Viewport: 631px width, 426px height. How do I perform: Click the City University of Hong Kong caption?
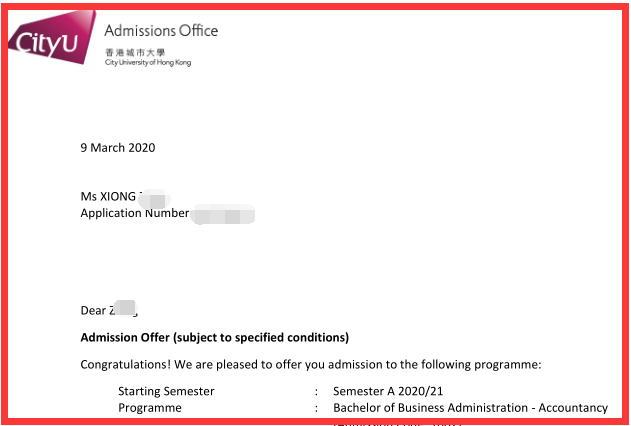[147, 63]
